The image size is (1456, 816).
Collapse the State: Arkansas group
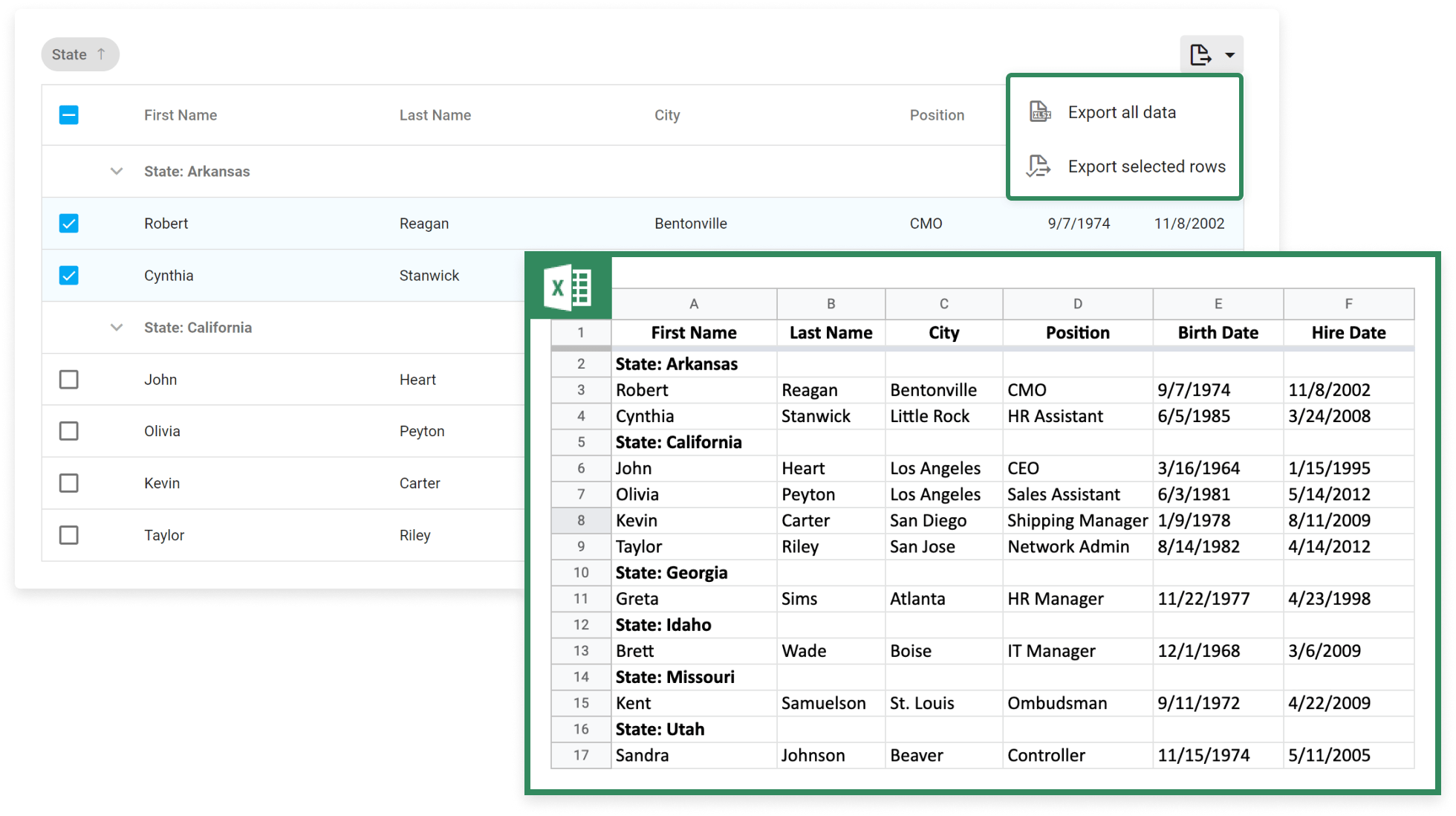pyautogui.click(x=117, y=172)
